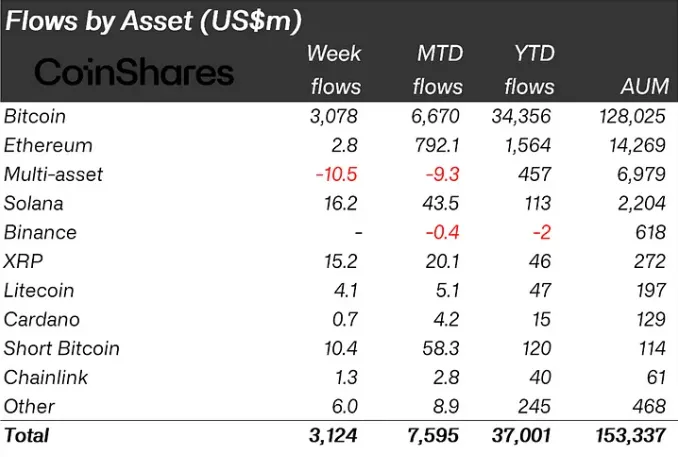The height and width of the screenshot is (457, 678).
Task: Select the Cardano row label
Action: click(x=42, y=320)
